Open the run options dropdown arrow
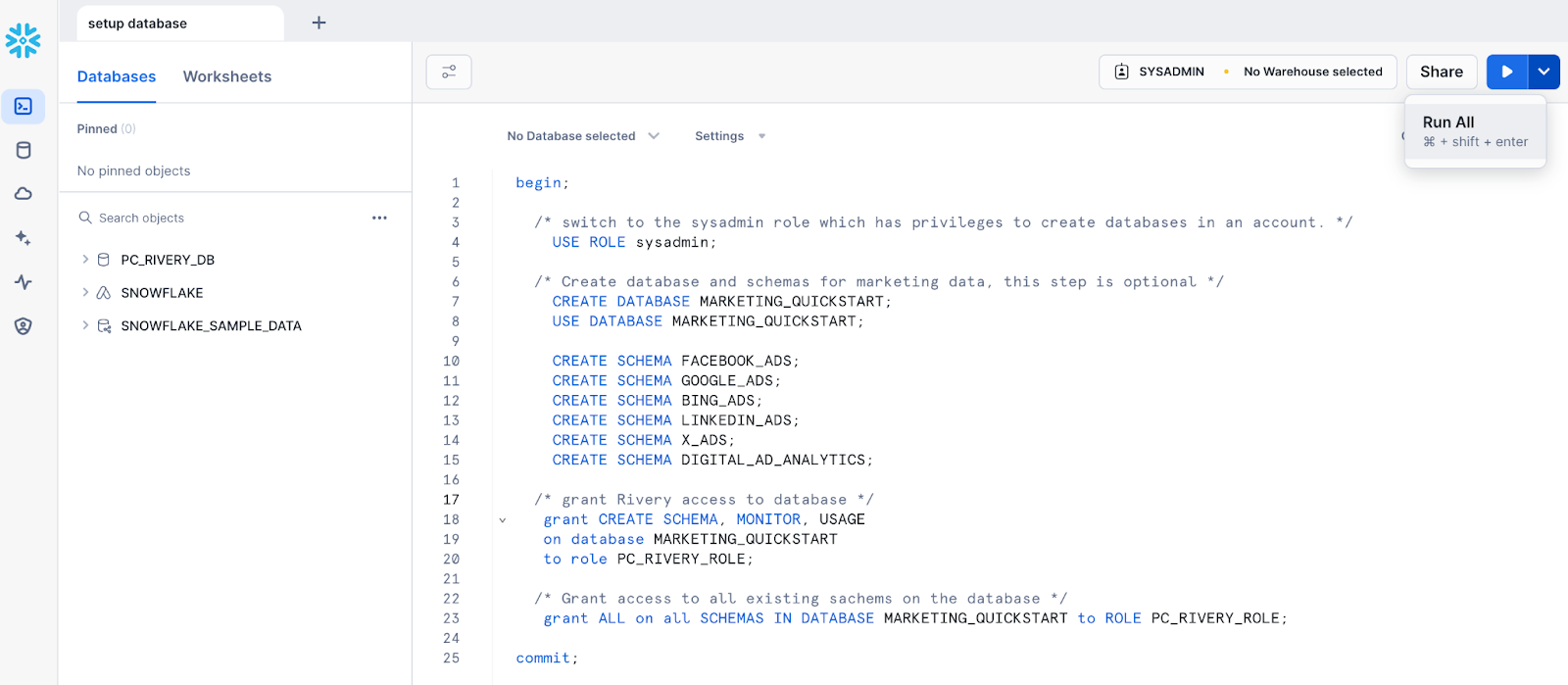The height and width of the screenshot is (685, 1568). [1543, 72]
